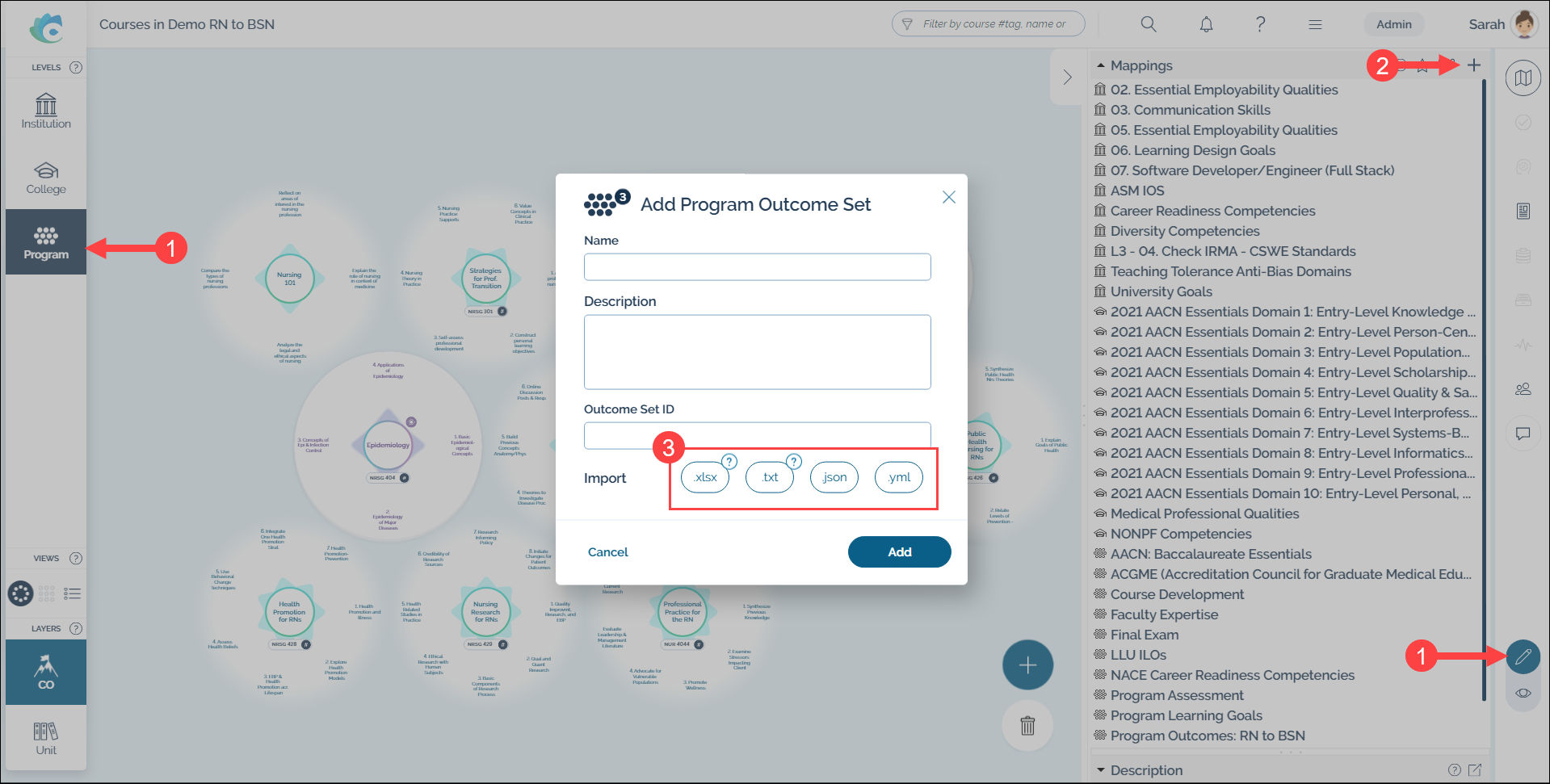
Task: Open the map panel icon
Action: coord(1523,78)
